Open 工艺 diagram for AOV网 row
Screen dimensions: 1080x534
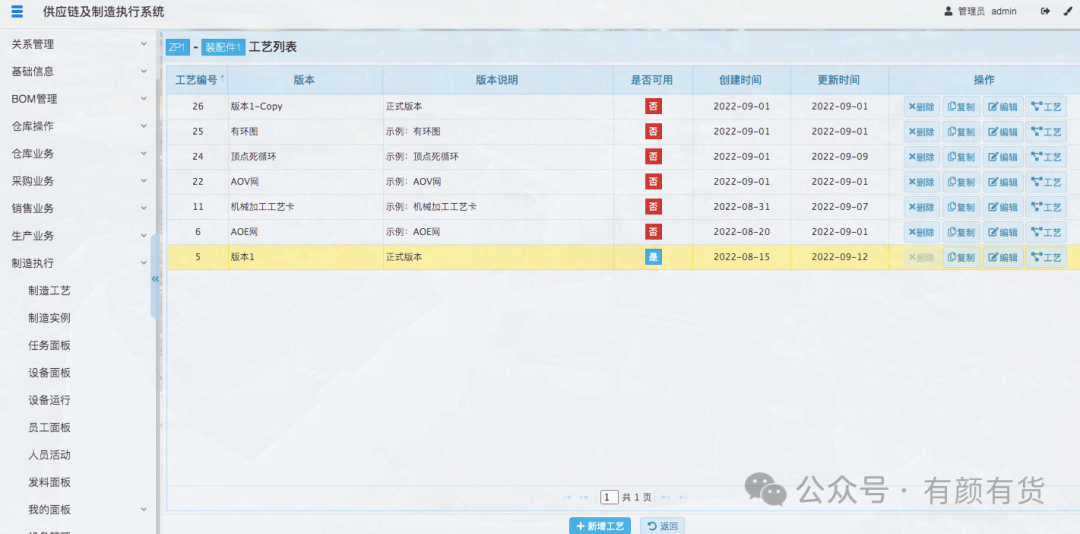[x=1046, y=182]
